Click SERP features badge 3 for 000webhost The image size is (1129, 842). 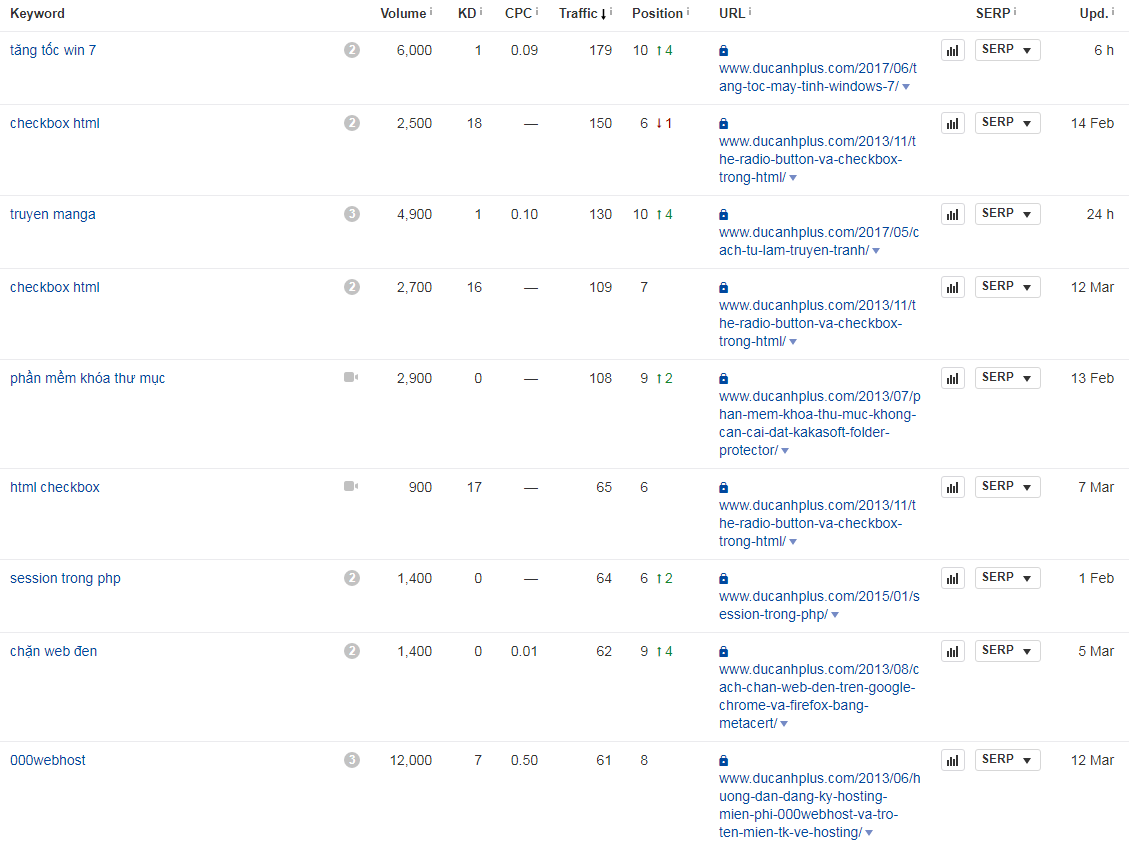coord(351,760)
